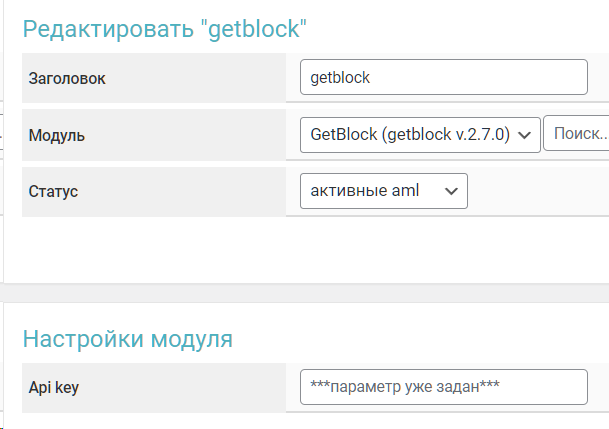Click the gray divider between the two sections

300,291
